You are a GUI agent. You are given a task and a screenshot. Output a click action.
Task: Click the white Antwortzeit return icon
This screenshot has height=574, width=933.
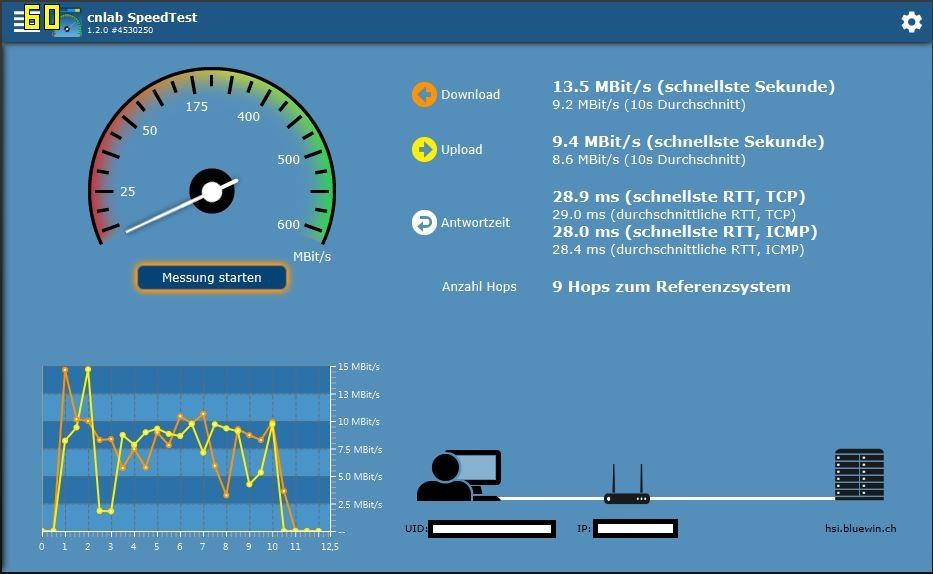tap(424, 222)
